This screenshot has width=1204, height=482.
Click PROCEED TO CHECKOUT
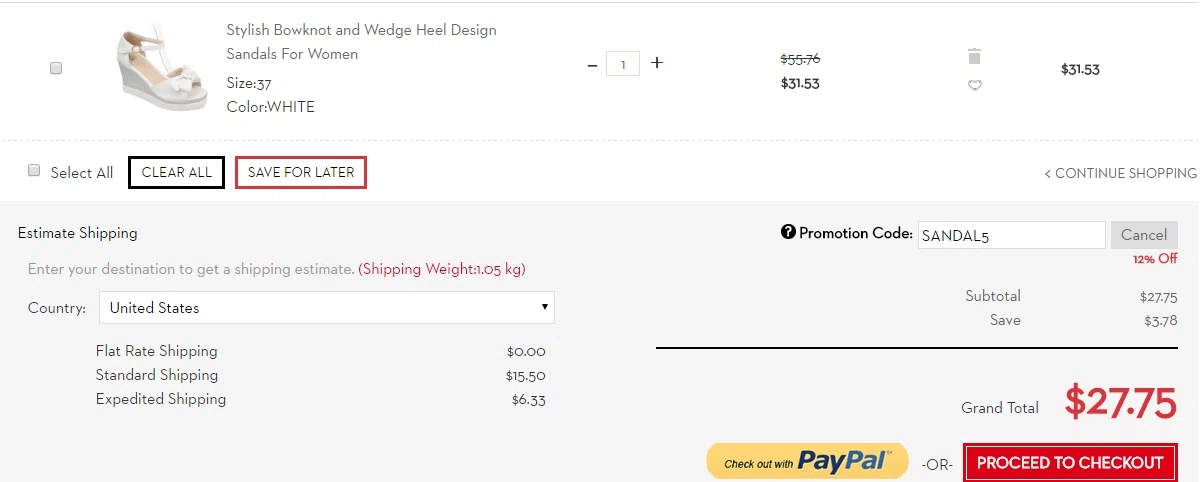(1070, 463)
